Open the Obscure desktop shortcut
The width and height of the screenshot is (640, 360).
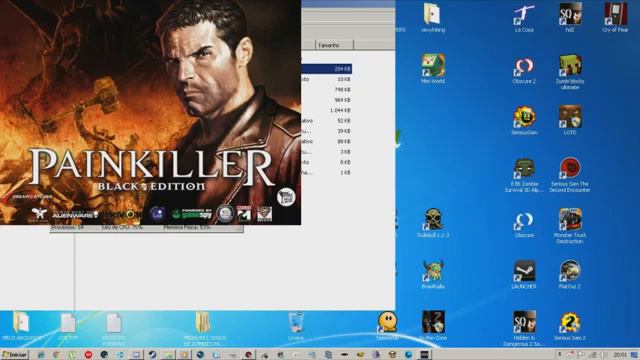(x=524, y=224)
